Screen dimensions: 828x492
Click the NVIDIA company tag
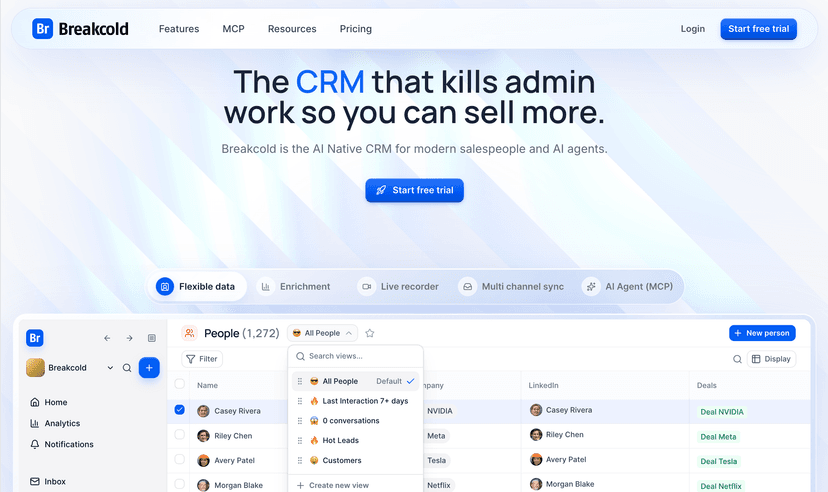tap(439, 411)
